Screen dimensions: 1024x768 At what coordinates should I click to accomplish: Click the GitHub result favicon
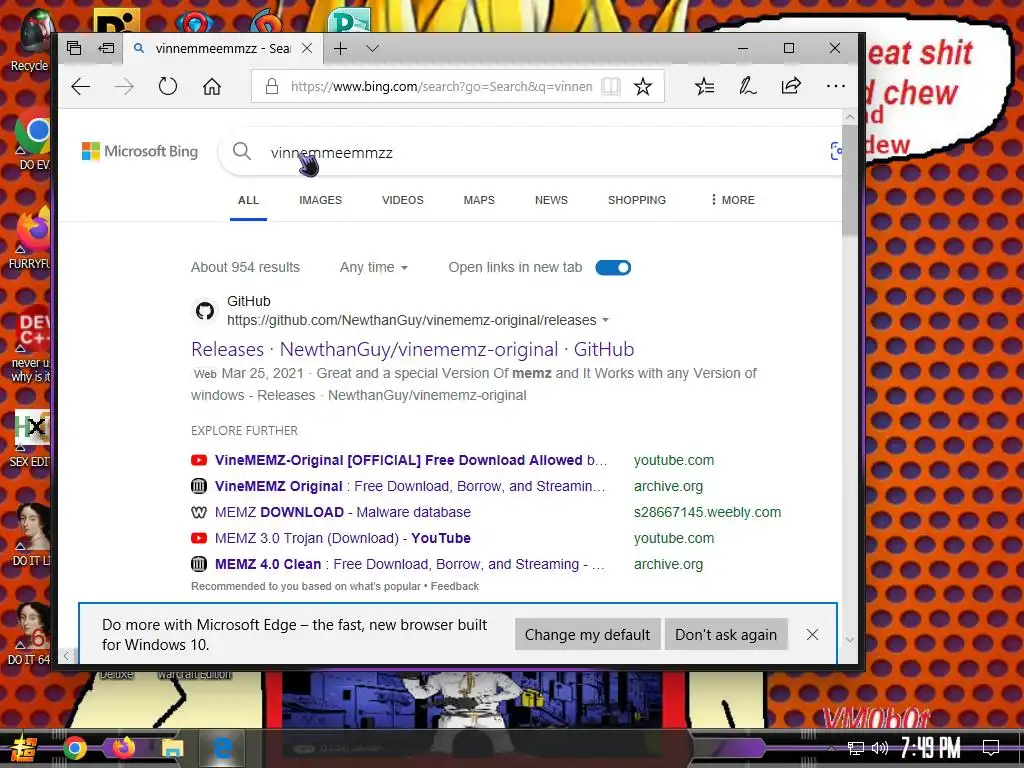(205, 311)
